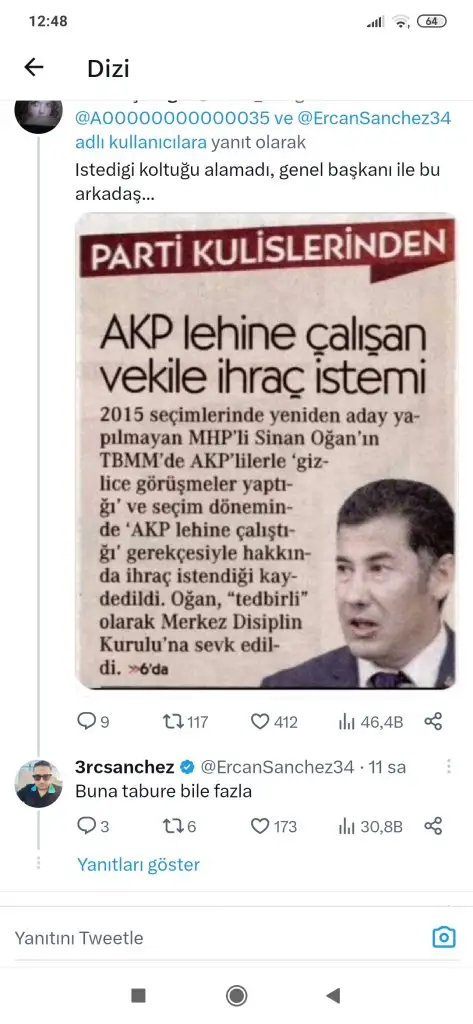Viewport: 473px width, 1024px height.
Task: Share 3rcsanchez's tweet
Action: [x=434, y=826]
